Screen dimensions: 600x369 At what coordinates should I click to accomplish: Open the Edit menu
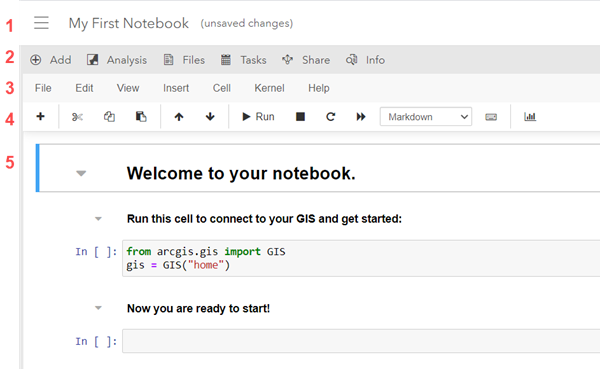84,88
